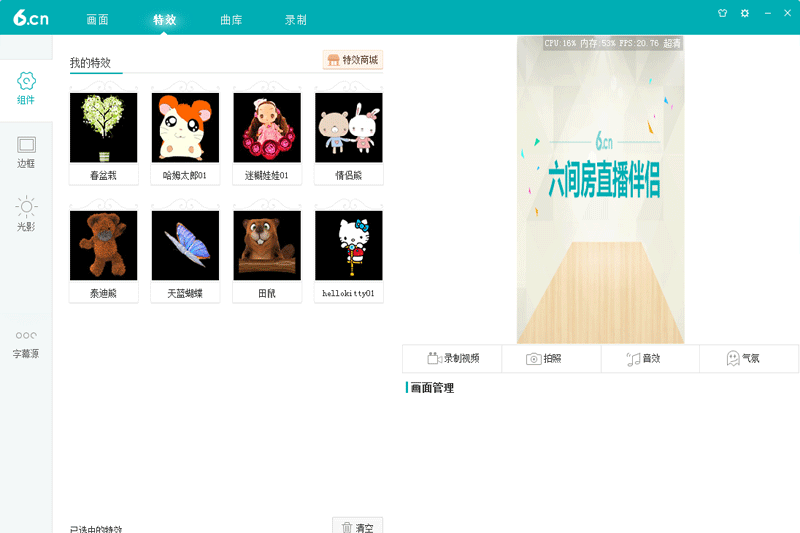This screenshot has height=533, width=800.
Task: Click the hellokitty01 label
Action: [348, 293]
